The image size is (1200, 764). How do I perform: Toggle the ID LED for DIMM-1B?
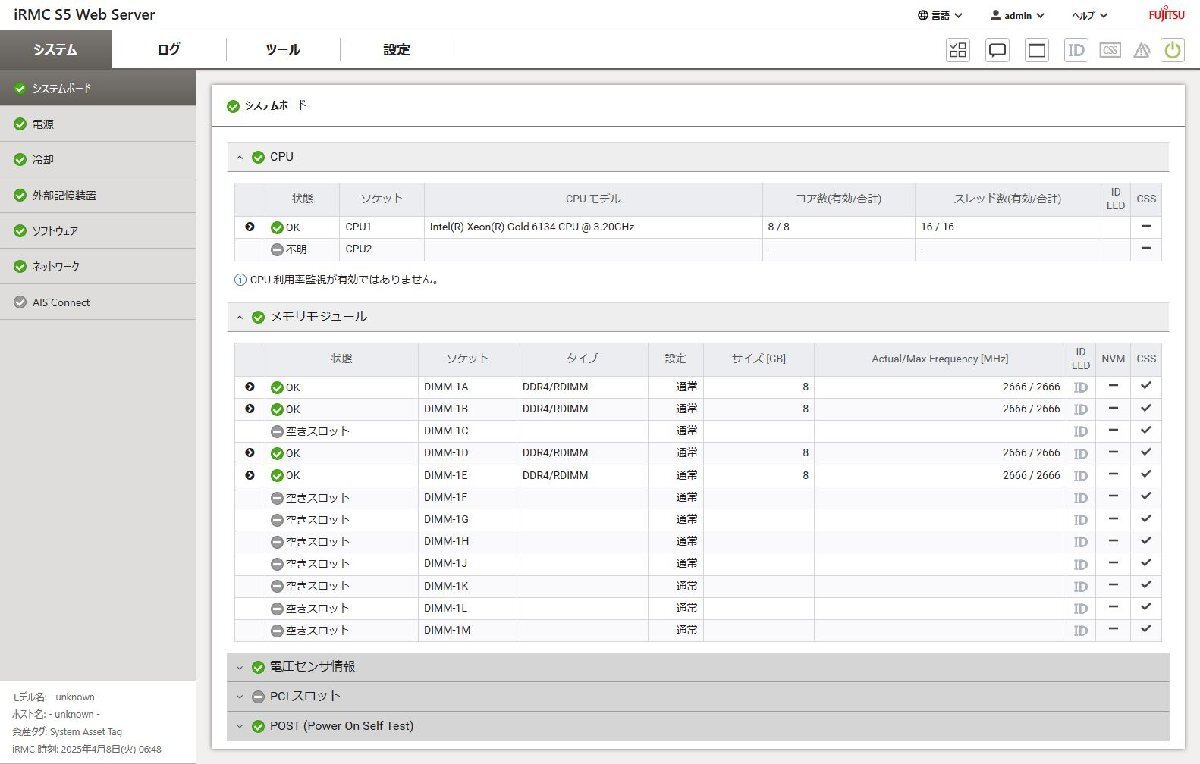coord(1081,409)
